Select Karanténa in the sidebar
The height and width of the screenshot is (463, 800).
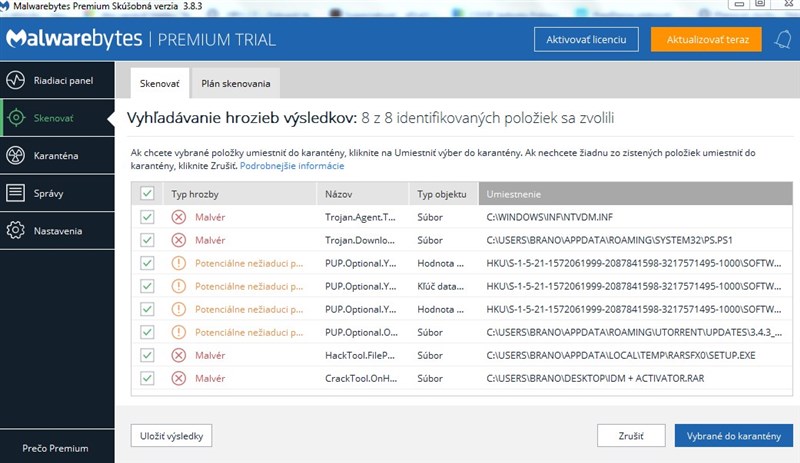coord(57,156)
